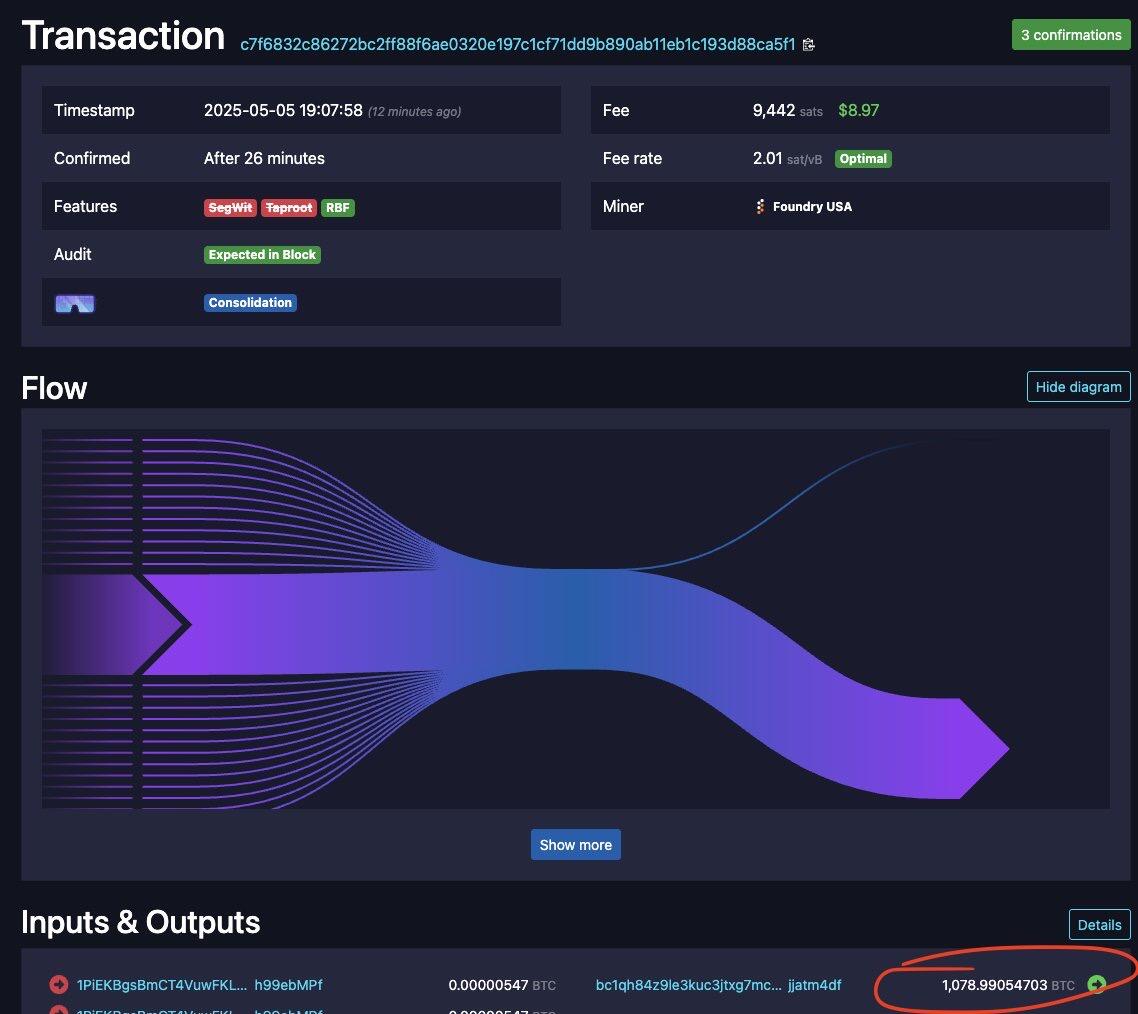Click the large central input arrow in diagram
The image size is (1138, 1014).
(x=116, y=624)
